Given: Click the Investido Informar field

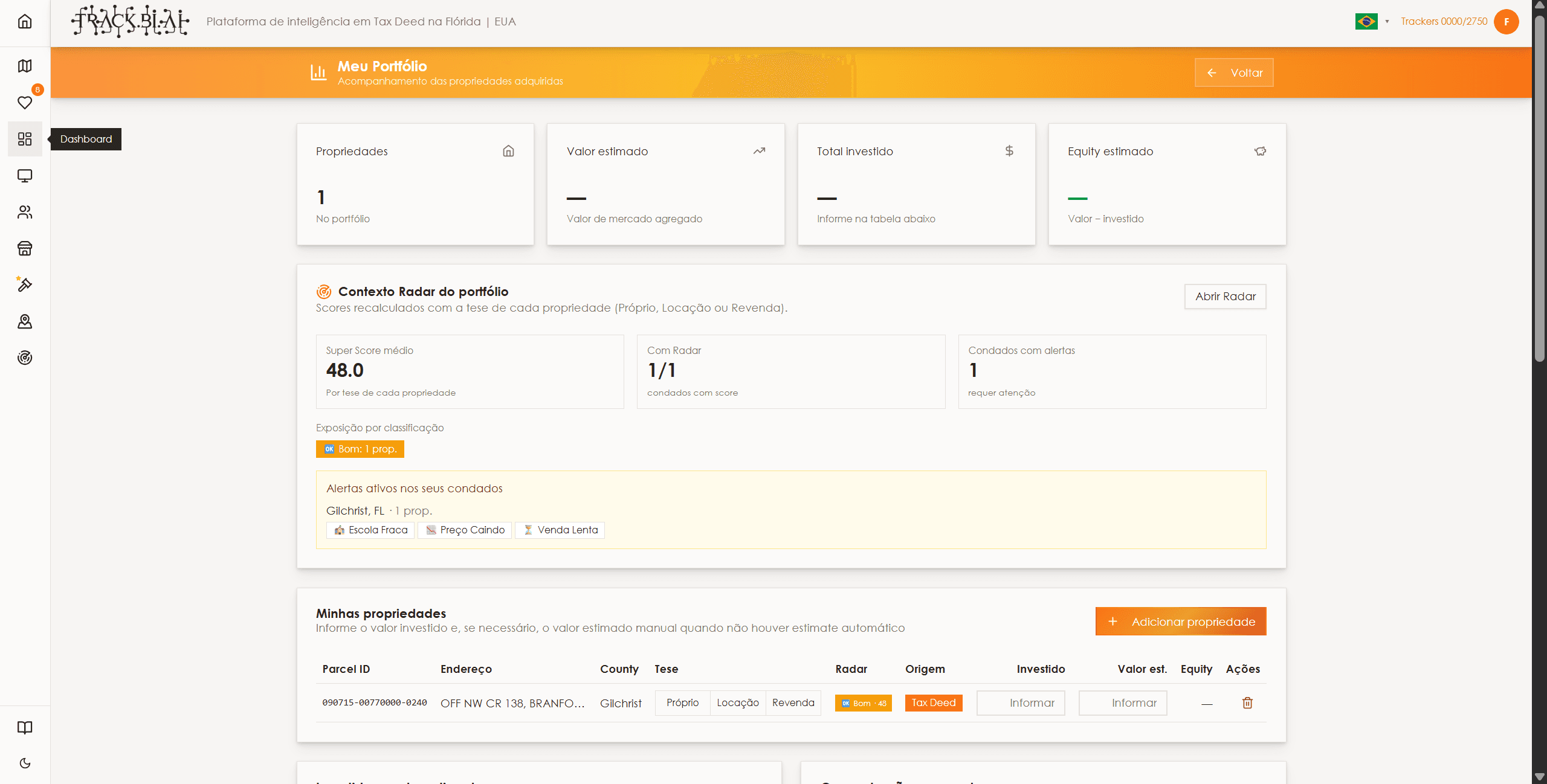Looking at the screenshot, I should [x=1021, y=703].
